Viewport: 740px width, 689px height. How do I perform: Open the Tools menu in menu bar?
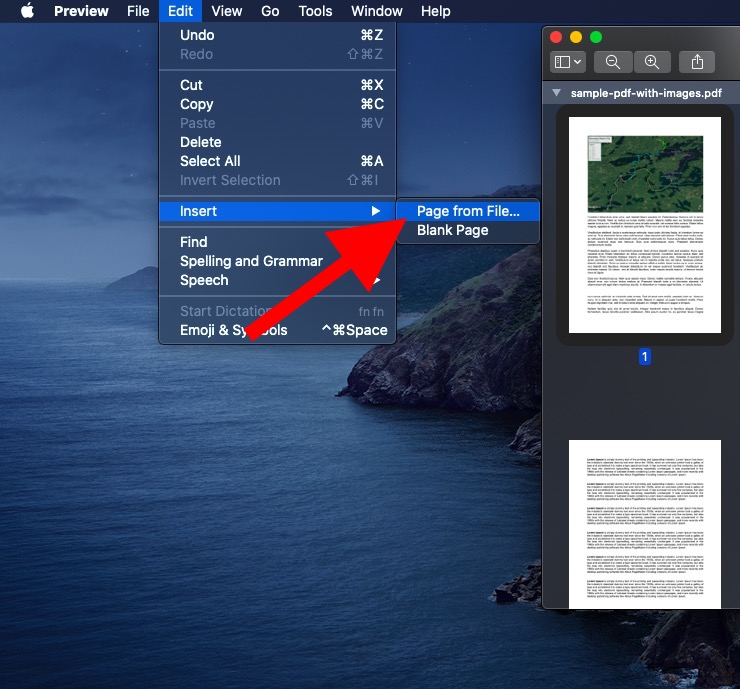pos(315,11)
